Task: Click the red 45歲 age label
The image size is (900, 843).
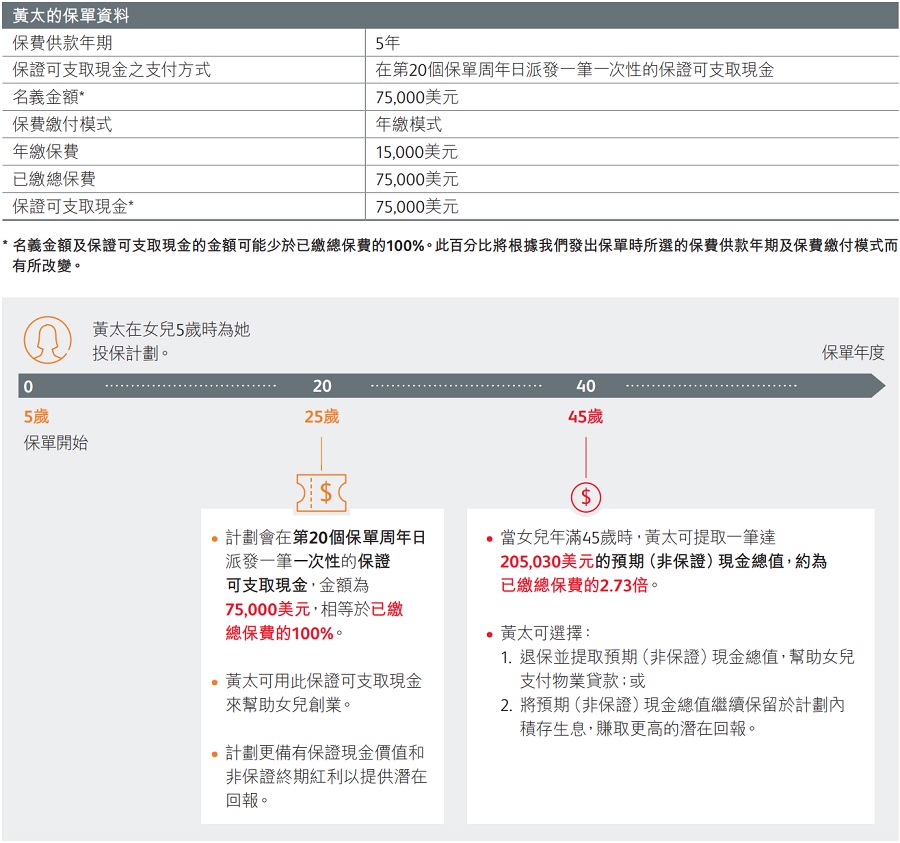Action: (x=586, y=416)
